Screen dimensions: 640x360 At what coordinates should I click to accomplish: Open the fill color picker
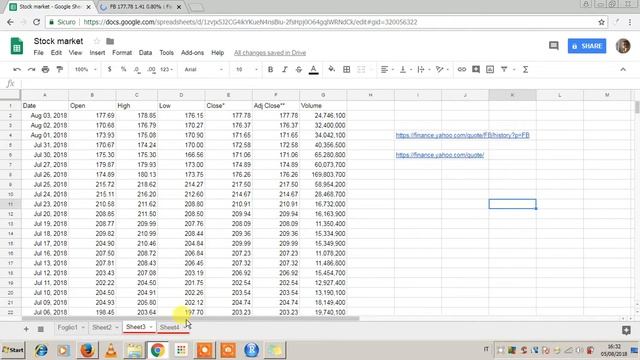coord(331,69)
